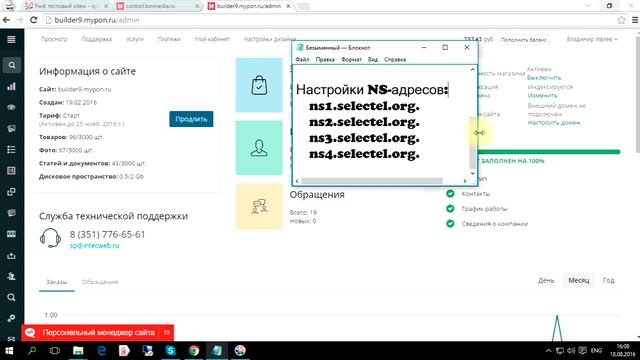The image size is (640, 360).
Task: Switch the ENG input language indicator
Action: point(596,351)
